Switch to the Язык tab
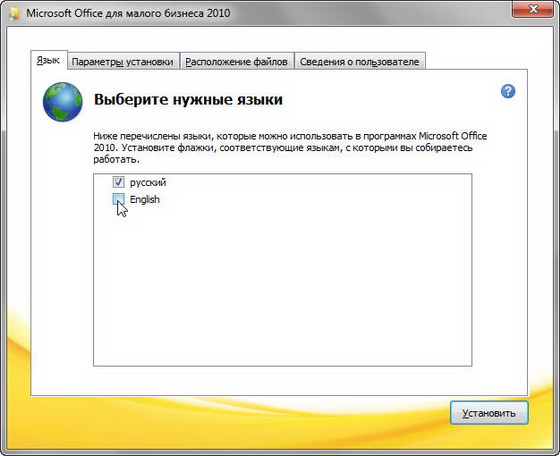The height and width of the screenshot is (456, 560). 48,60
